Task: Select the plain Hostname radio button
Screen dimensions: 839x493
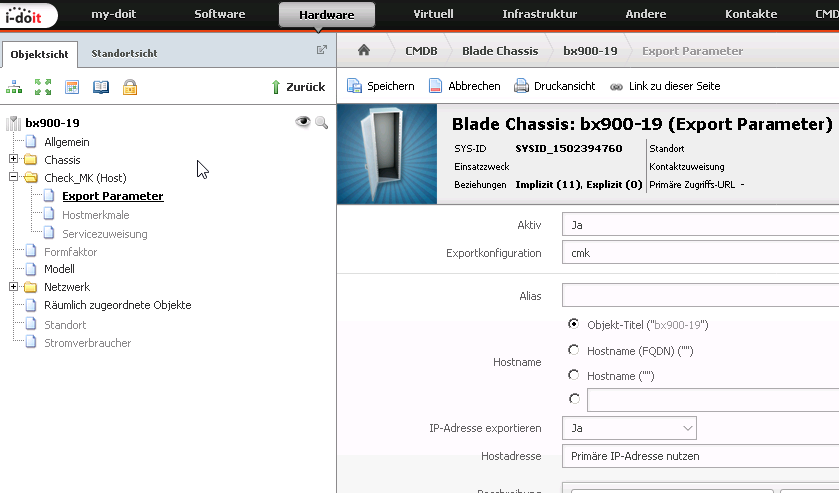Action: (574, 375)
